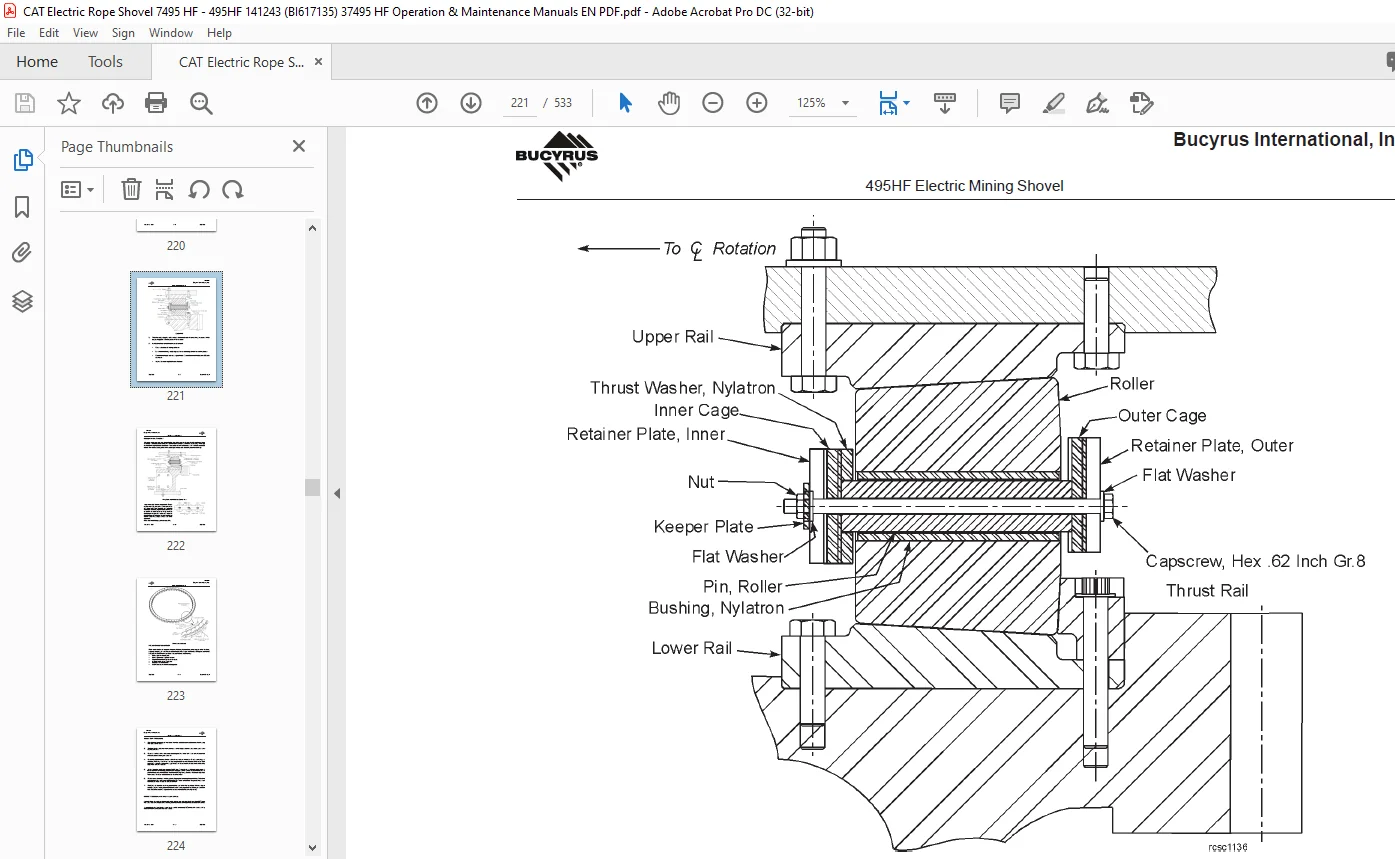Zoom out with minus button
The height and width of the screenshot is (859, 1395).
pos(713,103)
